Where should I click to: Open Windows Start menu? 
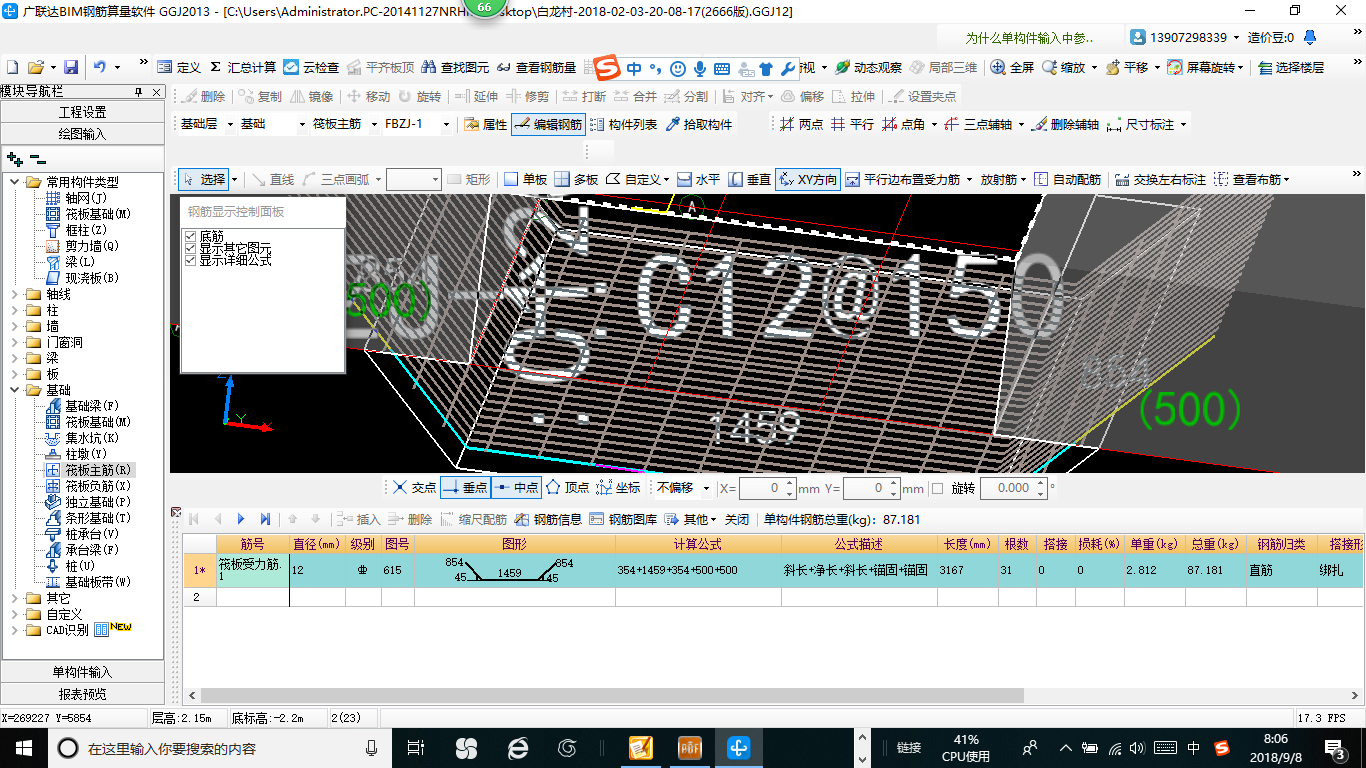(23, 747)
